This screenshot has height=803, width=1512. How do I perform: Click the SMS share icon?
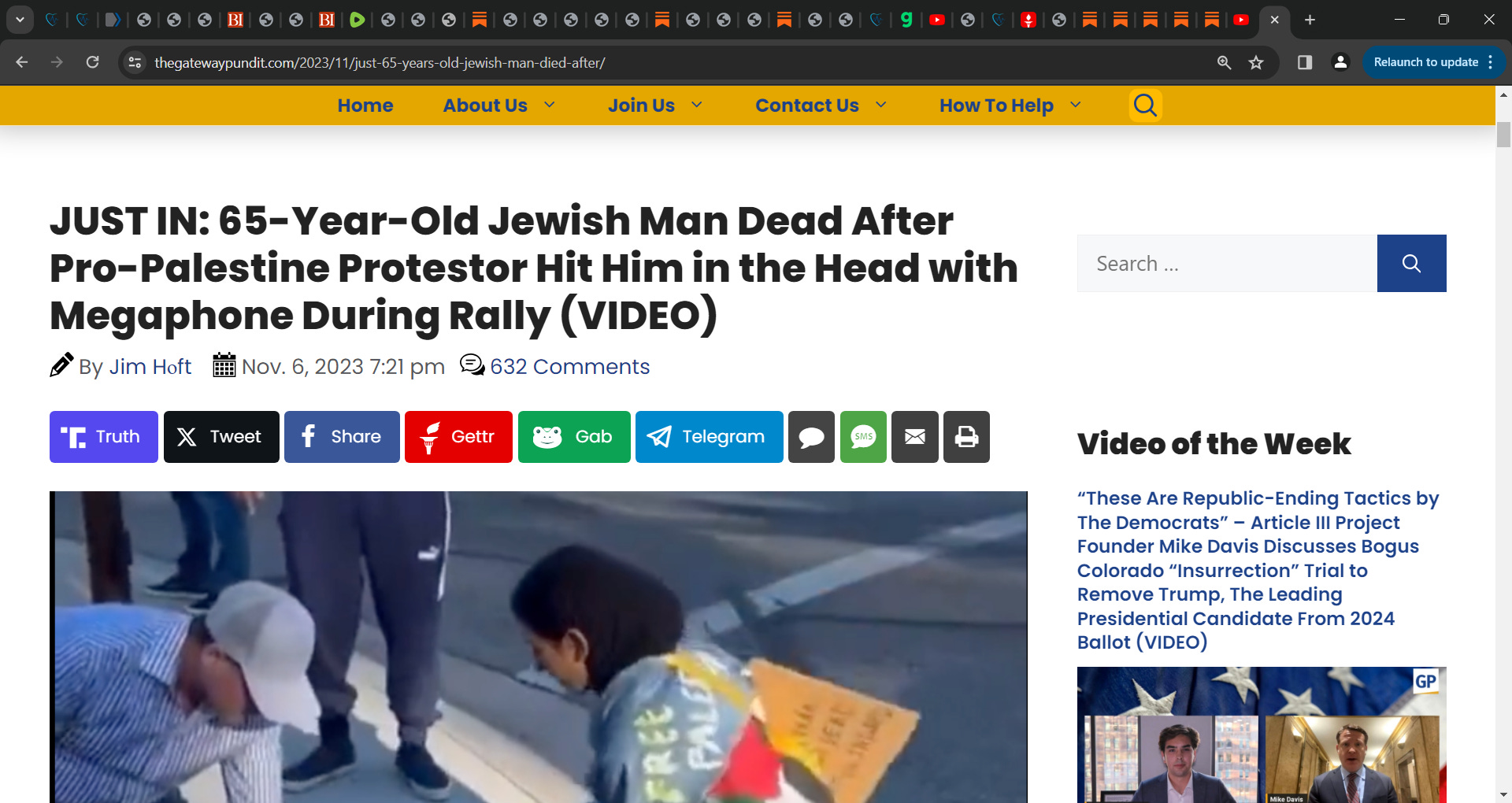(x=863, y=437)
